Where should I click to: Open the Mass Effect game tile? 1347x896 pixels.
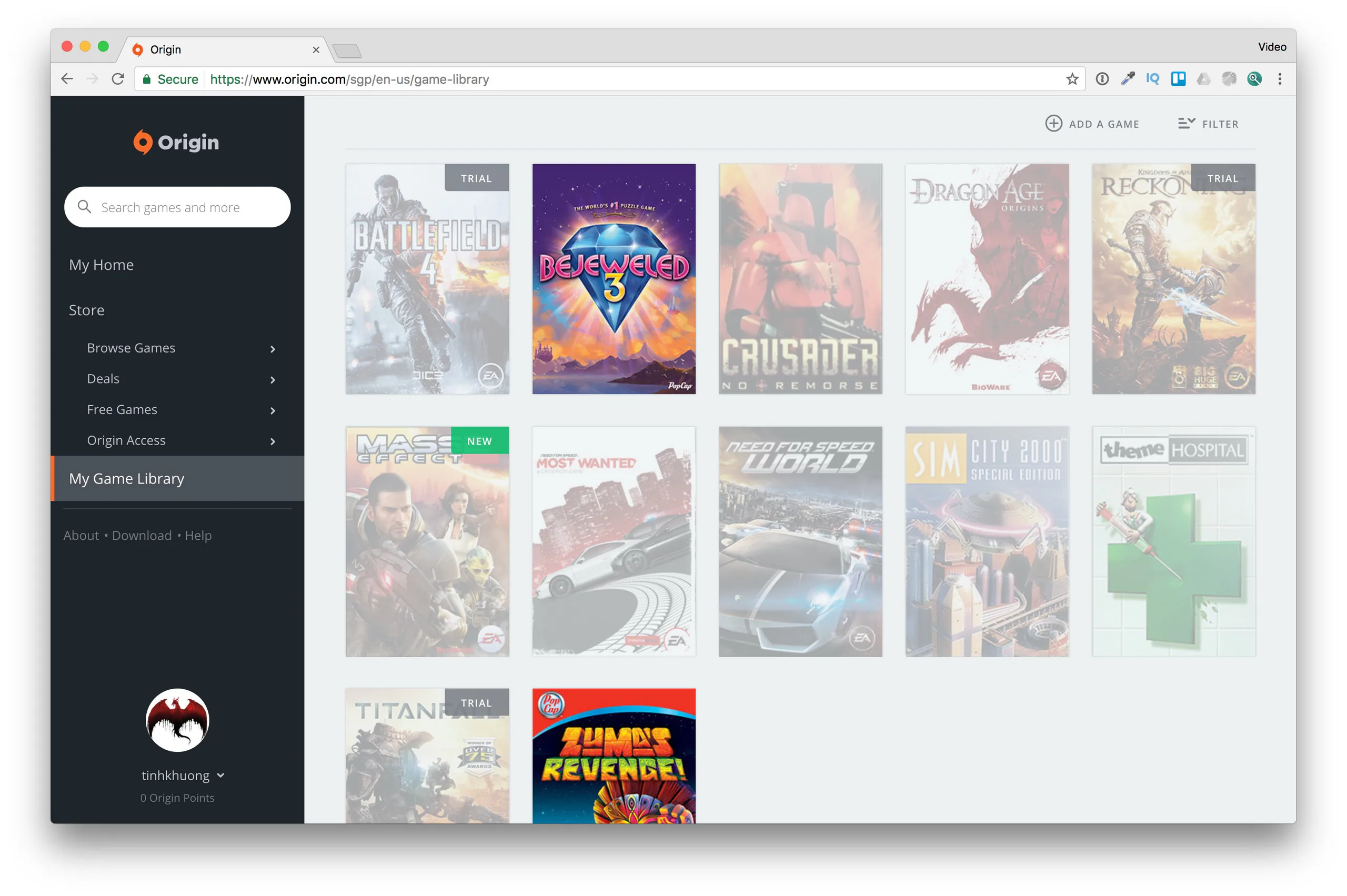click(x=427, y=541)
